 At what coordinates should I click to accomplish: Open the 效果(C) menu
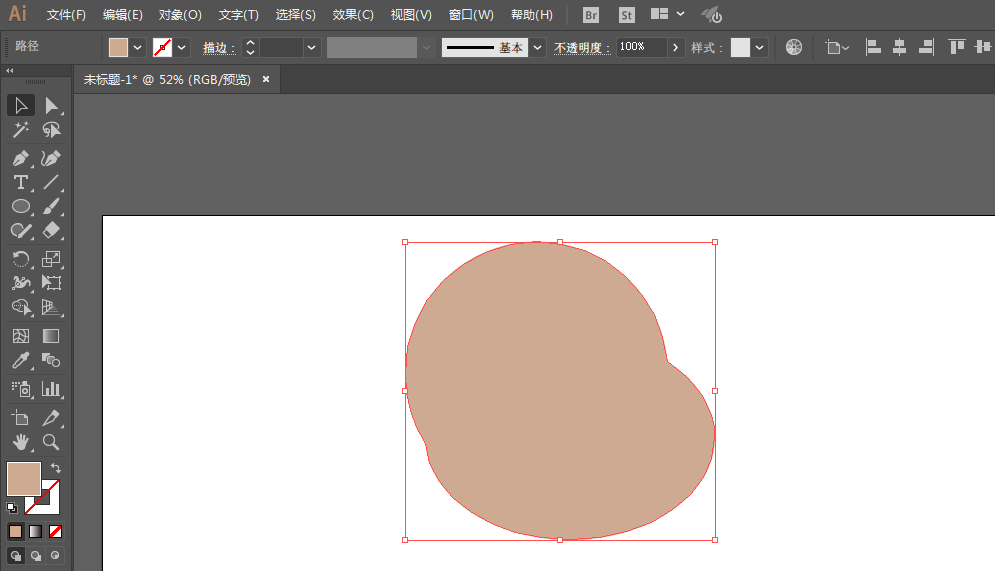point(353,15)
